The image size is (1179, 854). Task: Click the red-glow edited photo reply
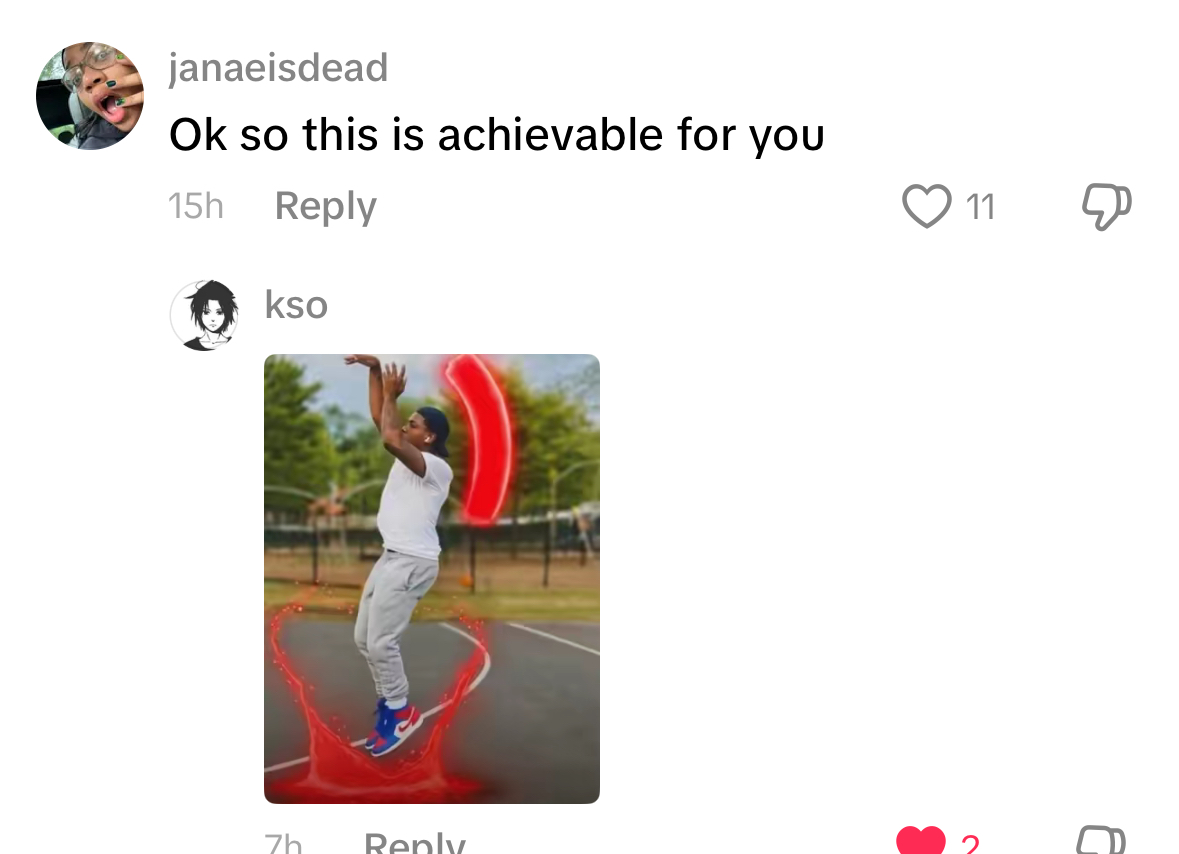432,579
